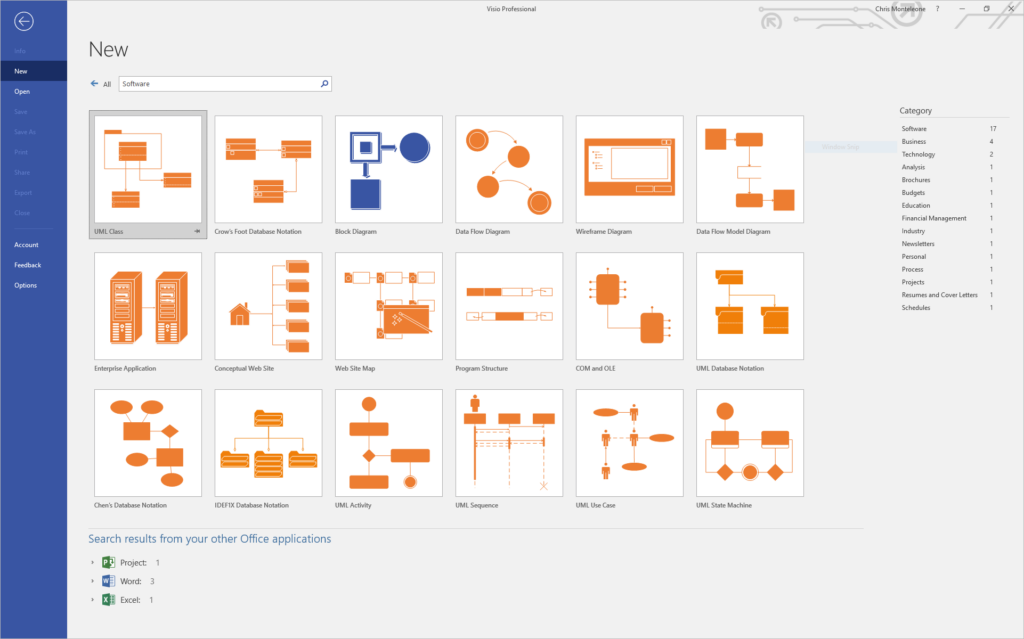Click the Excel icon in Office search results
Image resolution: width=1024 pixels, height=639 pixels.
pos(110,599)
